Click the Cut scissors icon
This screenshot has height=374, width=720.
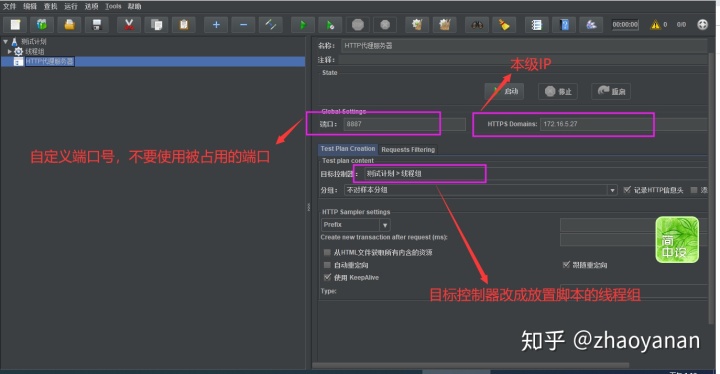pyautogui.click(x=129, y=25)
